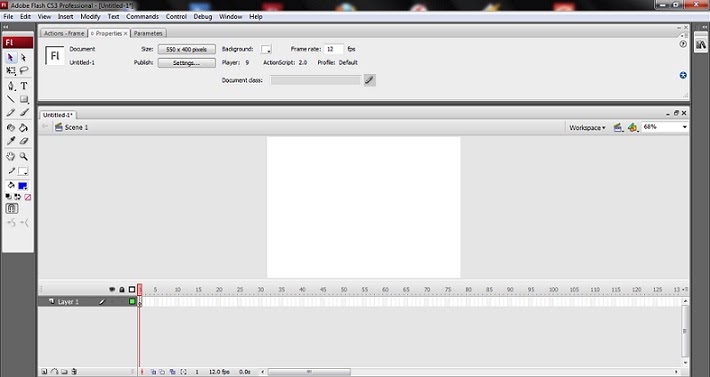Click the Properties panel help icon
Screen dimensions: 710x377
click(x=683, y=44)
